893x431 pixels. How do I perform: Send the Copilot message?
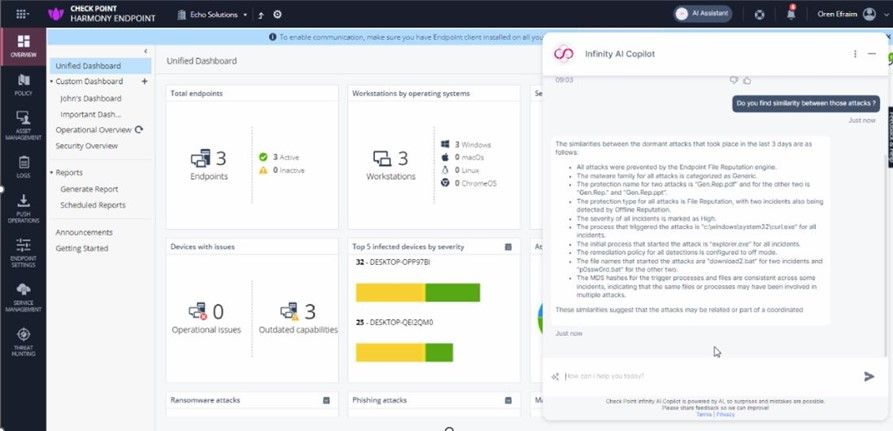click(869, 376)
